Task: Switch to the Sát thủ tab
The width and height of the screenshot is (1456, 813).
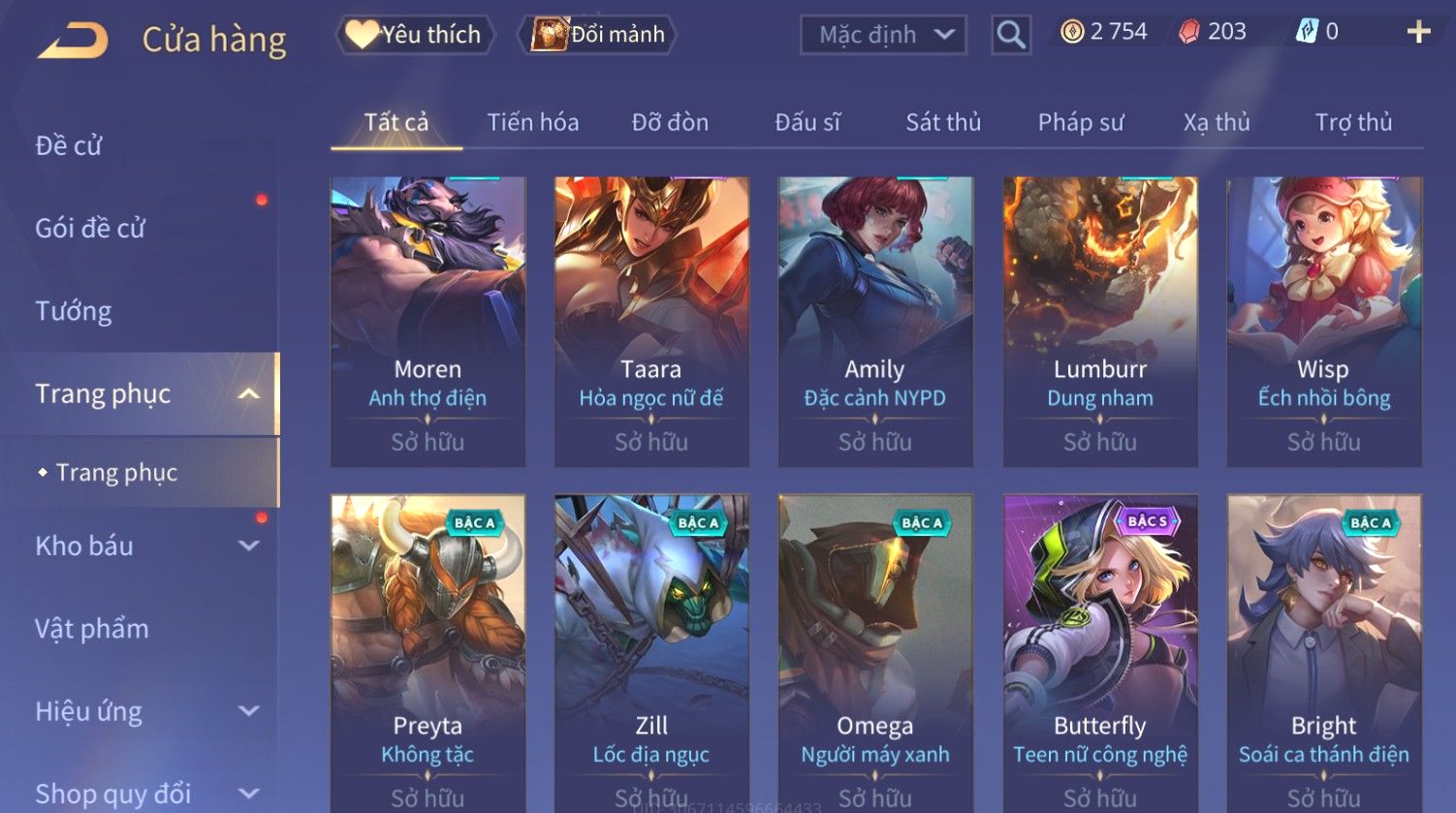Action: pyautogui.click(x=943, y=122)
